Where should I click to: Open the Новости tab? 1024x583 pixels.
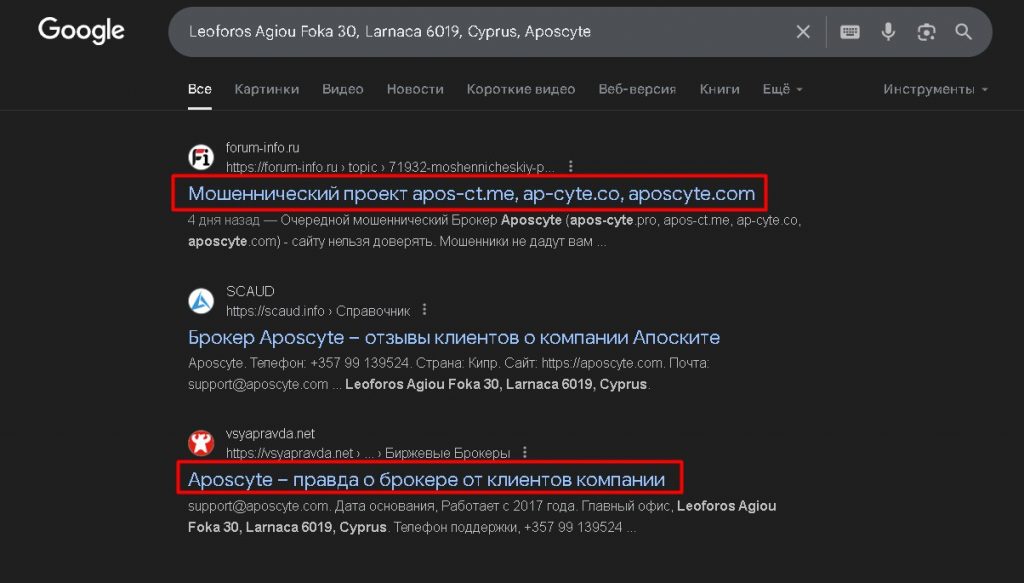tap(415, 89)
